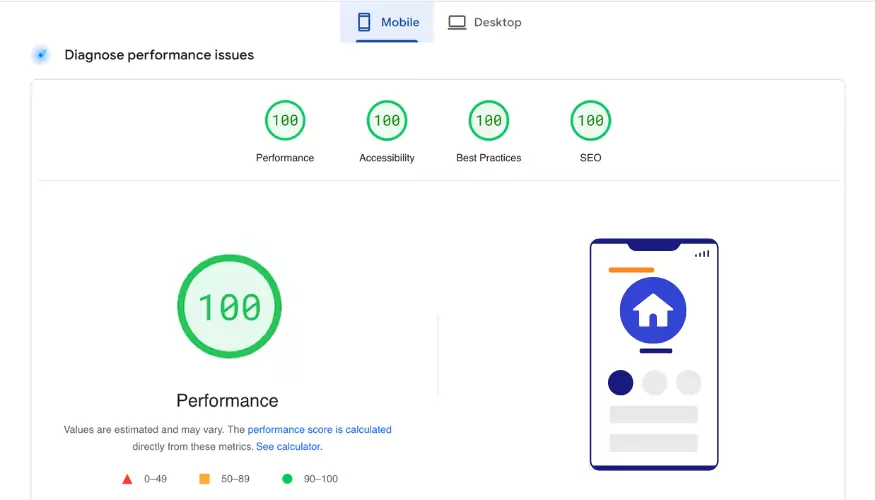Viewport: 875px width, 500px height.
Task: Click the orange square 50–89 legend icon
Action: point(204,479)
